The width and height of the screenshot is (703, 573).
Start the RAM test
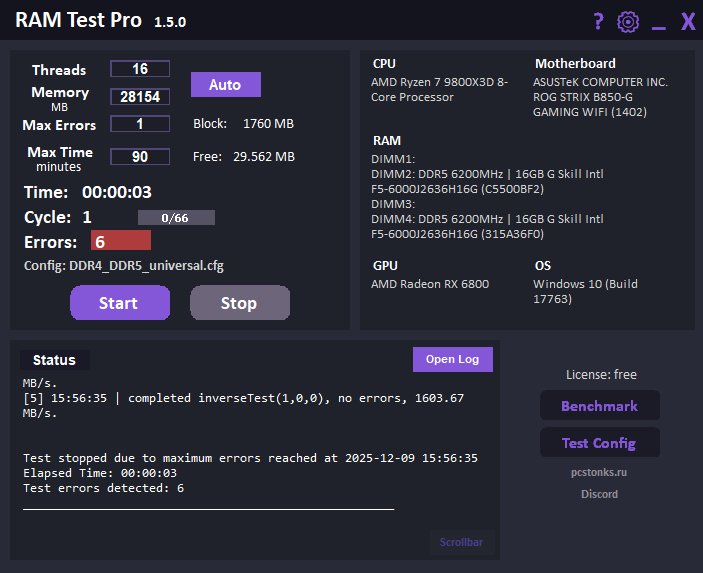[120, 303]
